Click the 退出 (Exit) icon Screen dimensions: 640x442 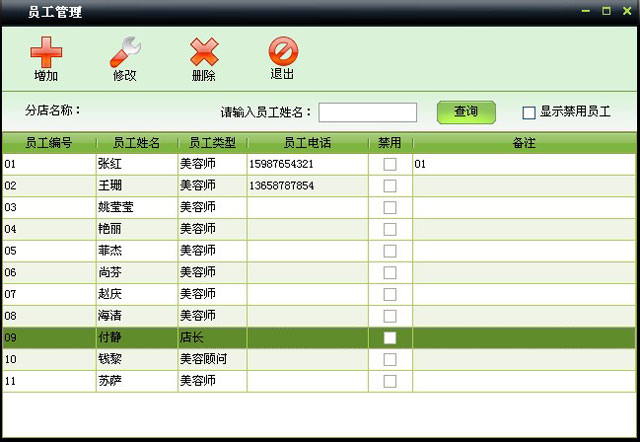coord(283,51)
